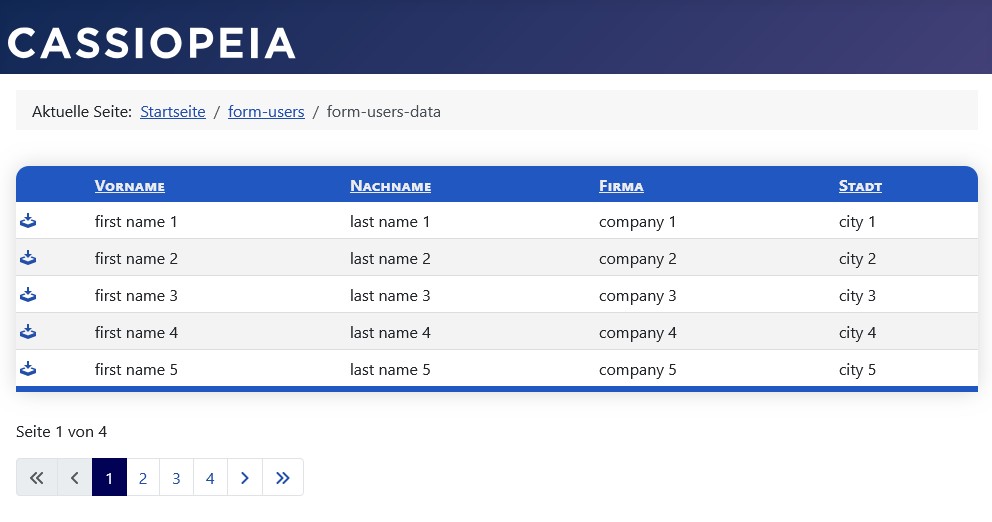
Task: Select page 2 in pagination
Action: (x=143, y=478)
